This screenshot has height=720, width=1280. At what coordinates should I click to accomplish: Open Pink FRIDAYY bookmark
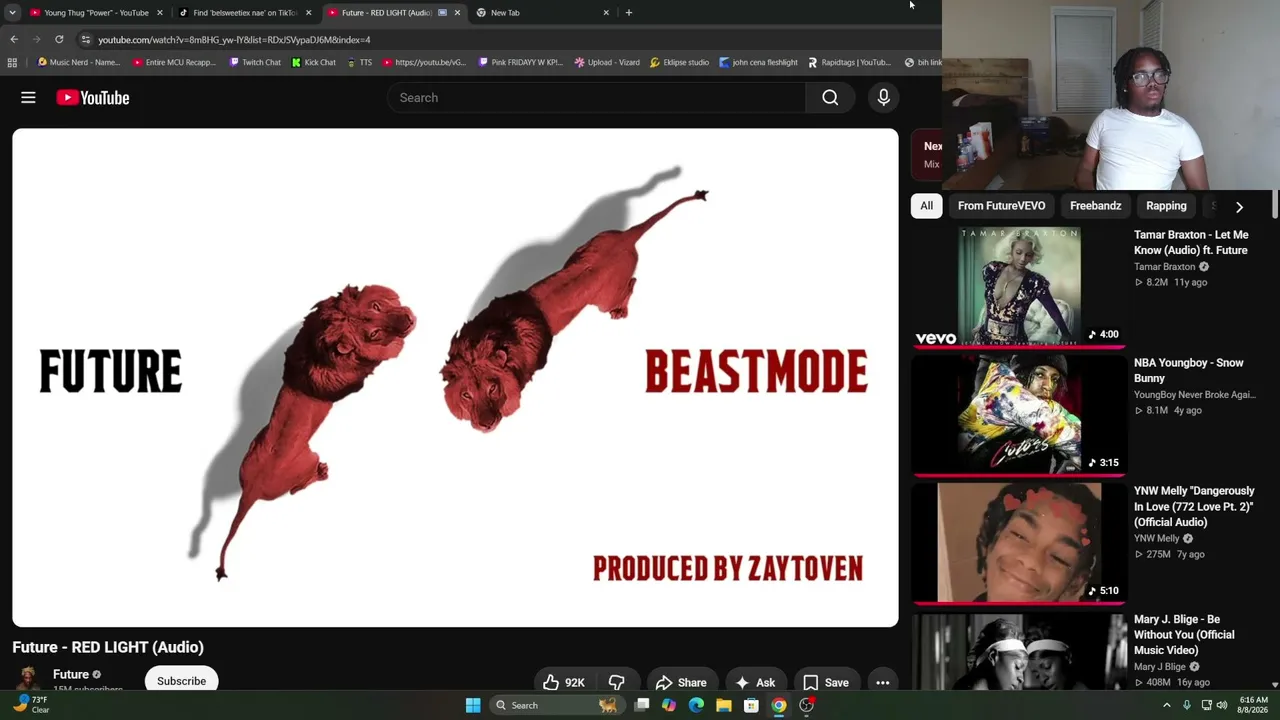click(x=520, y=62)
